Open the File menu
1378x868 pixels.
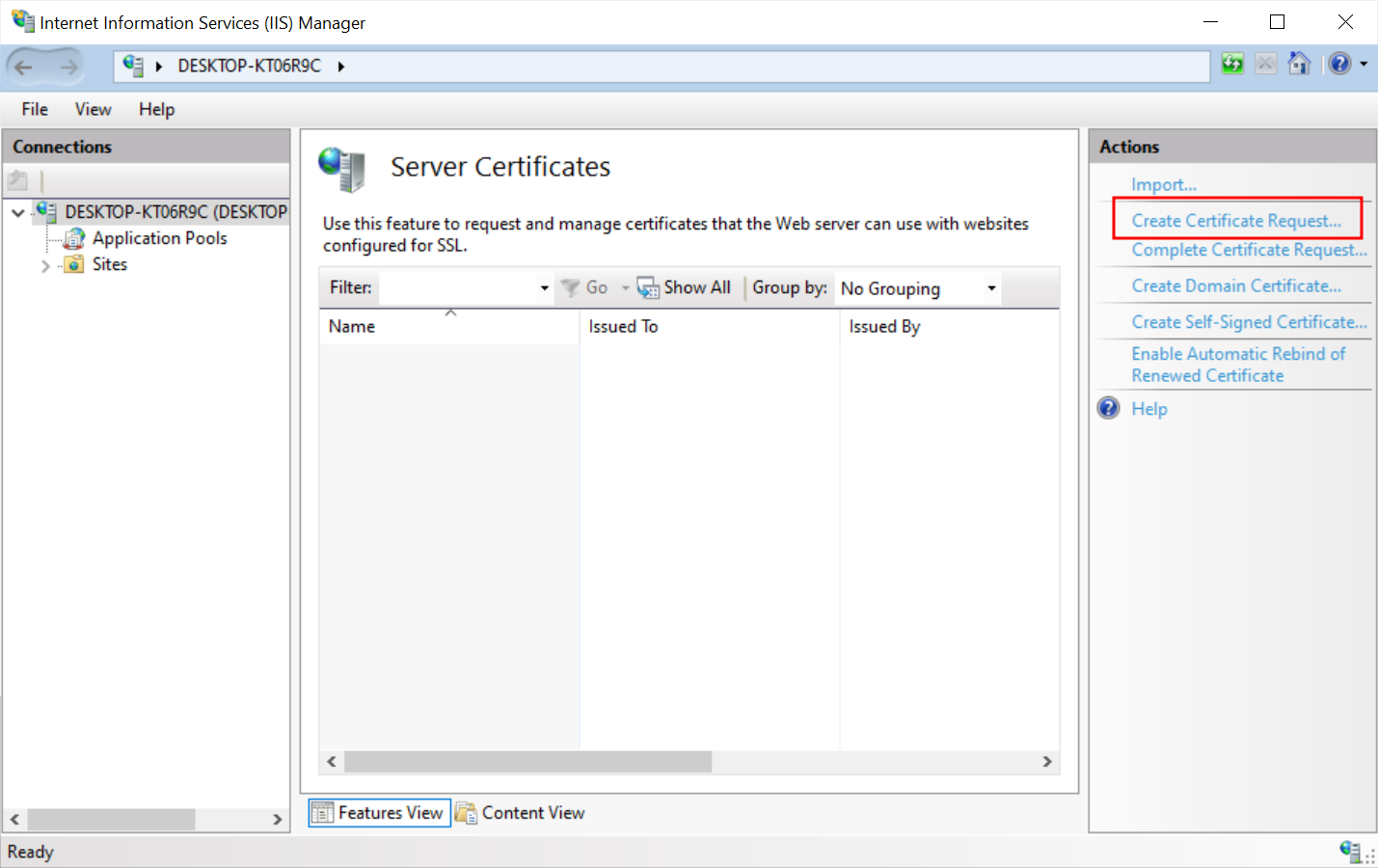[35, 109]
